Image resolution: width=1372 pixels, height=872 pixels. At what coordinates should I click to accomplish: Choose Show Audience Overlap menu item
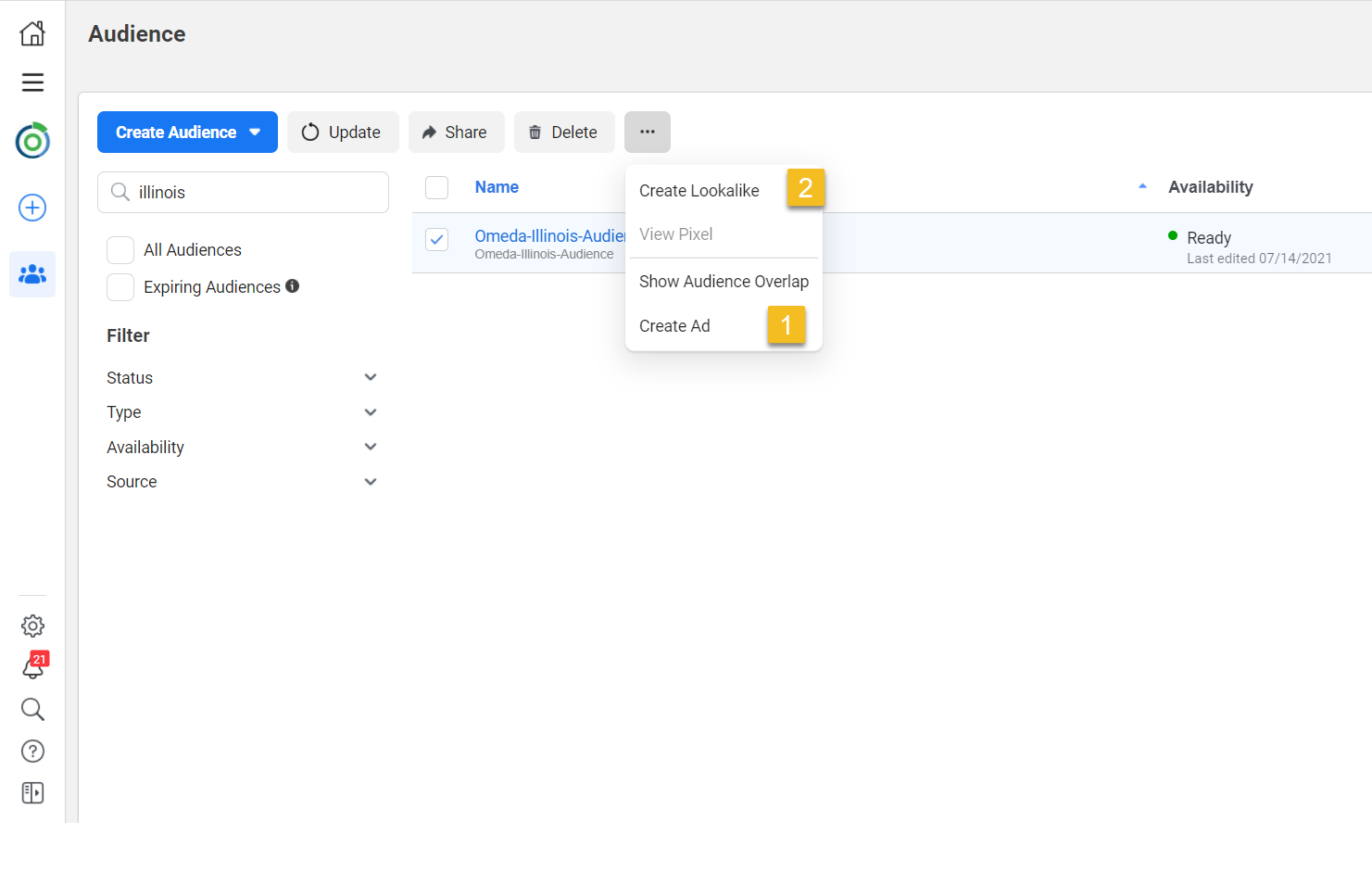724,282
